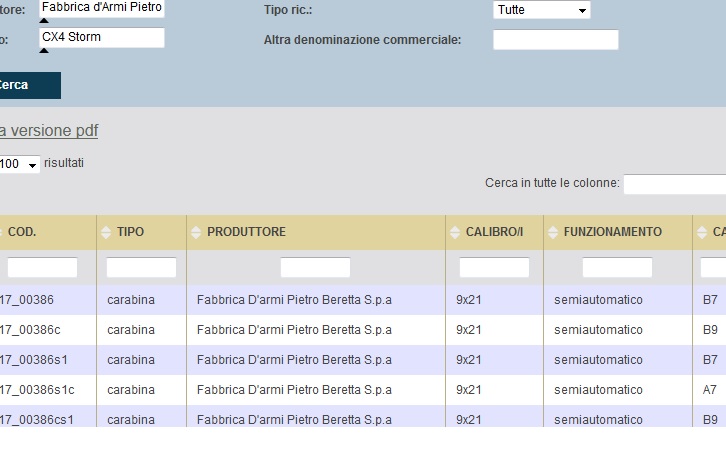Open the results-per-page 100 dropdown

point(19,164)
